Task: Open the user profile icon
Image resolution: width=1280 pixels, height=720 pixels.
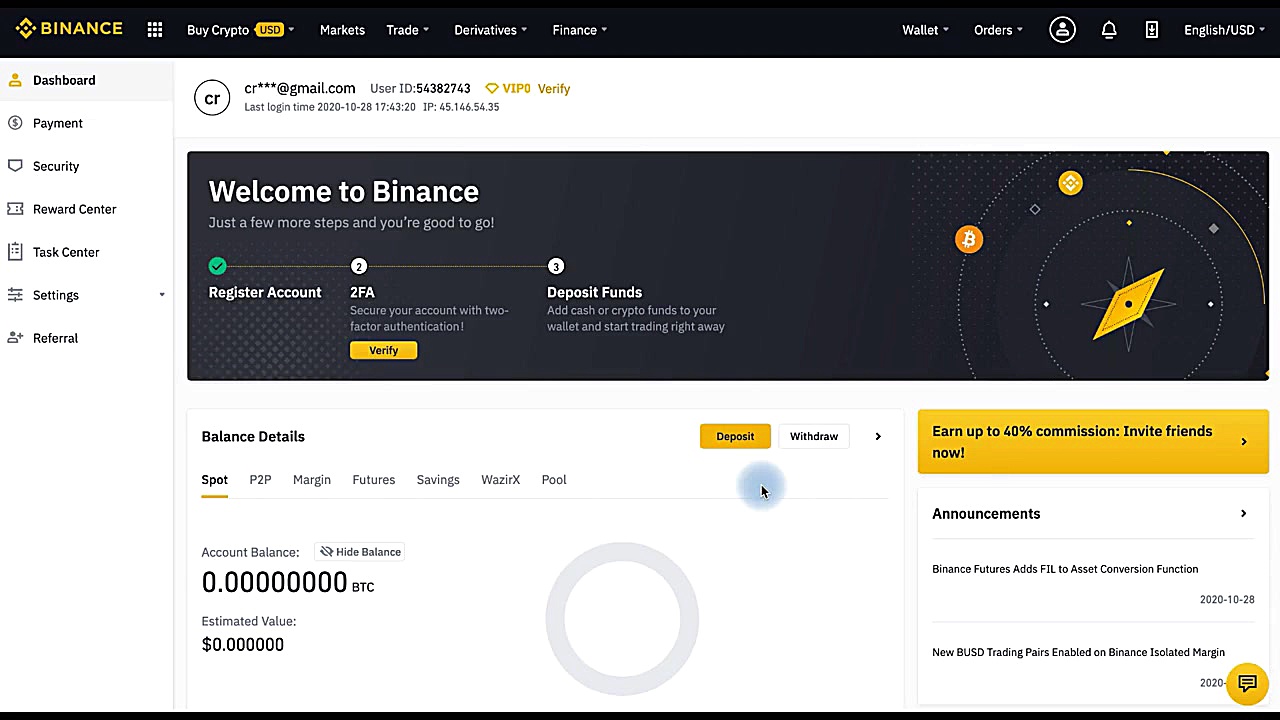Action: click(x=1062, y=30)
